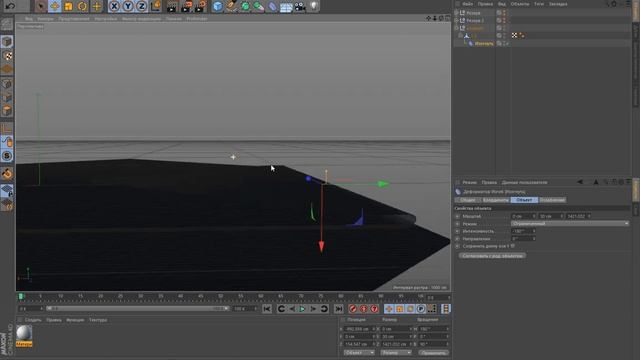Select the Live Selection arrow tool
Image resolution: width=640 pixels, height=360 pixels.
(40, 6)
